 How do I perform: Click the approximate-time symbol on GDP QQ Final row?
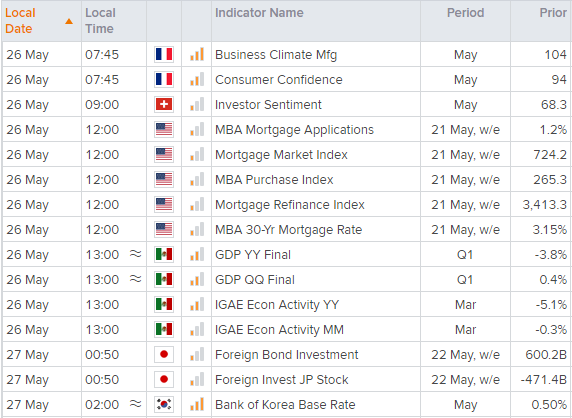tap(135, 279)
